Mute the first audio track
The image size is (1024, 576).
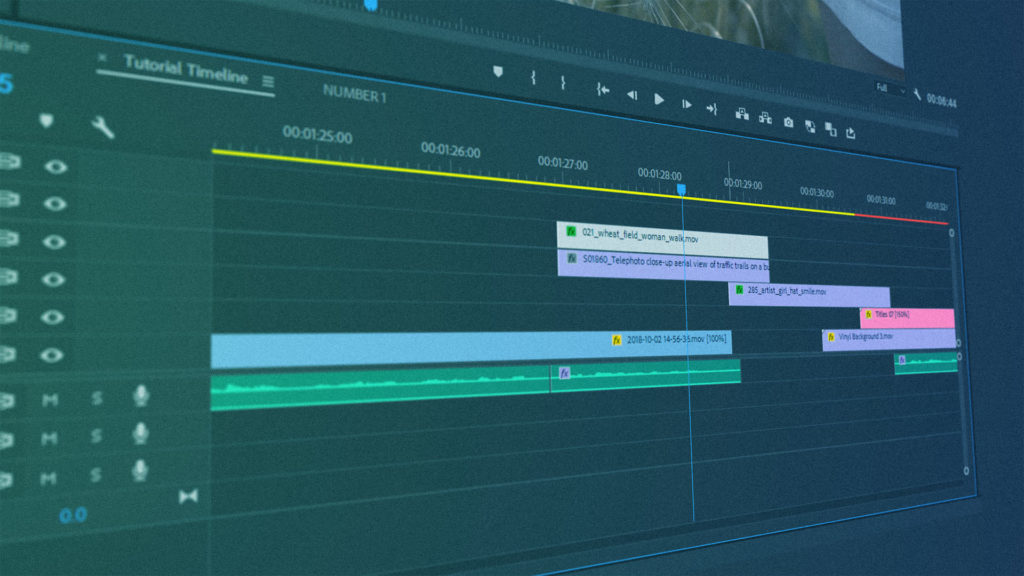49,399
